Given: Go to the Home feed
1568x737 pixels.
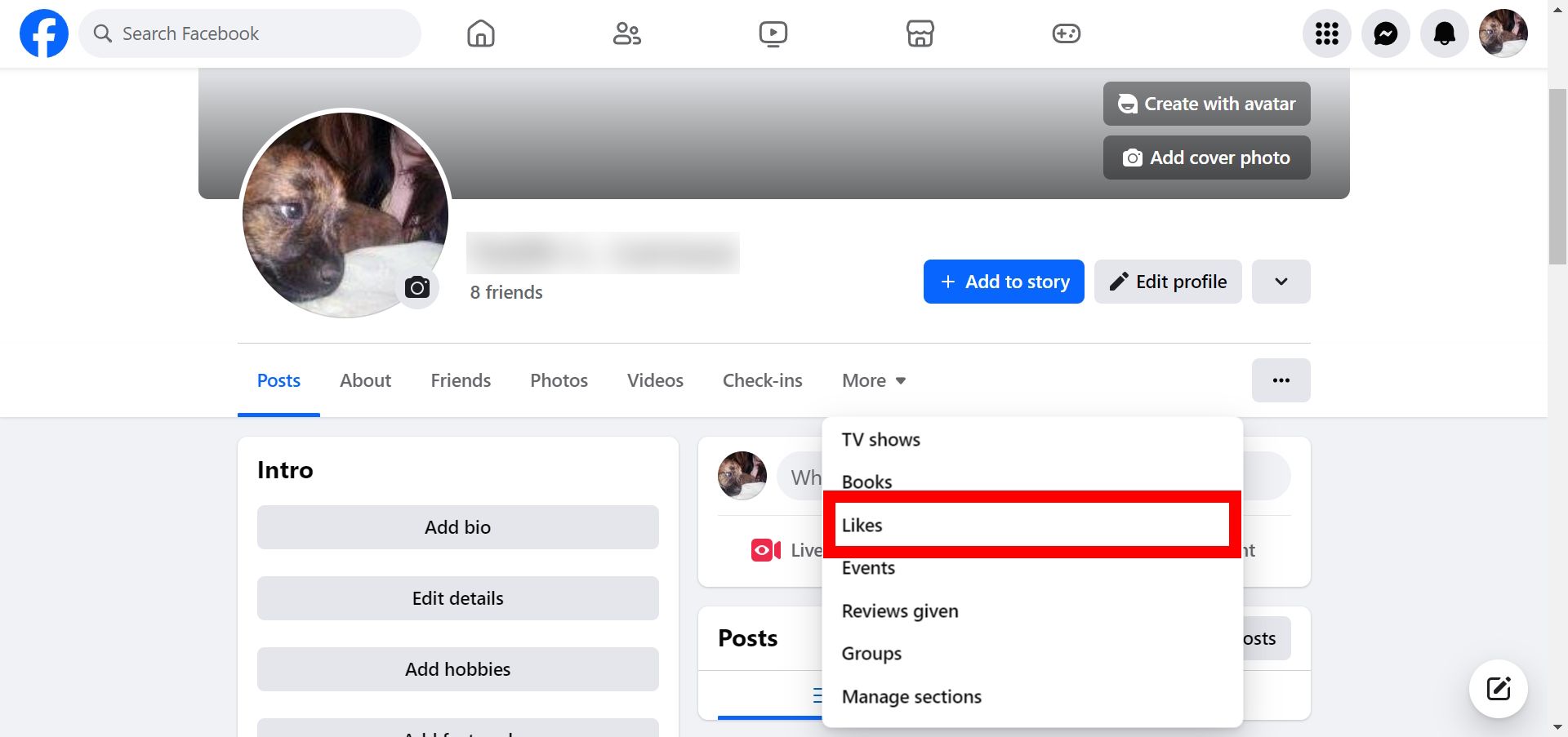Looking at the screenshot, I should (x=480, y=33).
